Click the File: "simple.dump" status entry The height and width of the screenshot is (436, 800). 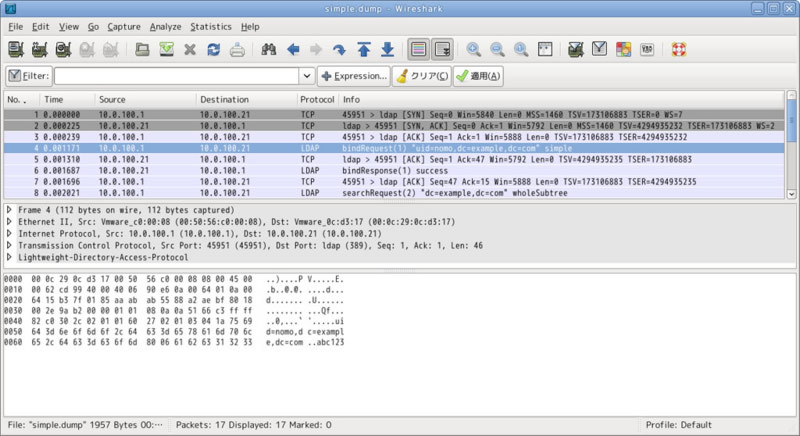coord(85,425)
